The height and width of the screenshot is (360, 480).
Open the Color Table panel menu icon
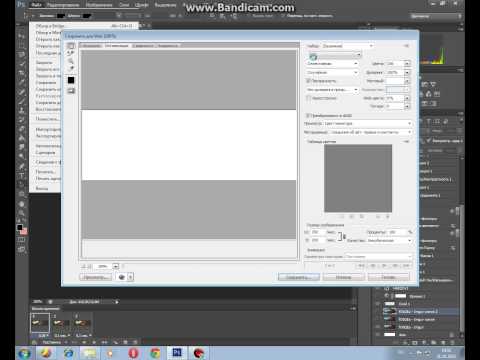coord(407,141)
